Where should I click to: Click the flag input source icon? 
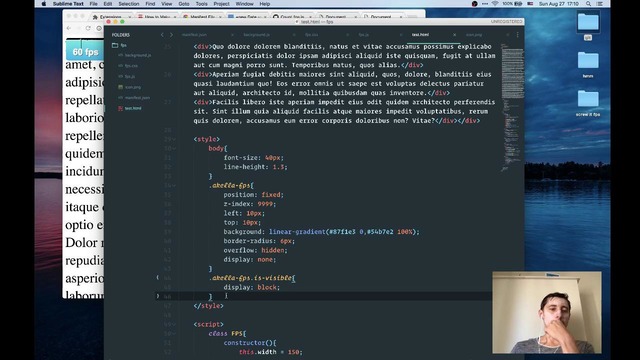click(530, 4)
